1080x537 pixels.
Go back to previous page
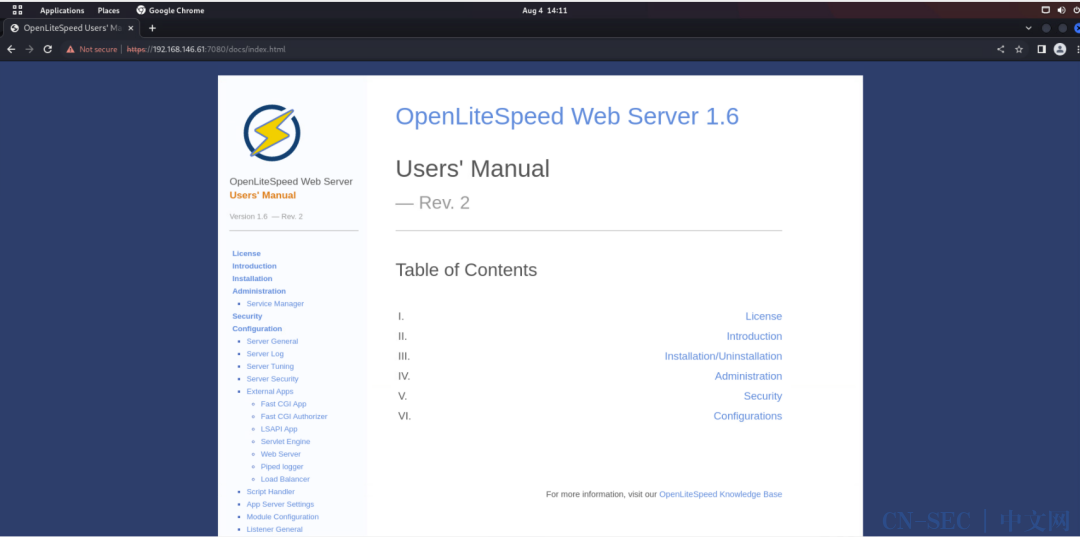[x=11, y=49]
